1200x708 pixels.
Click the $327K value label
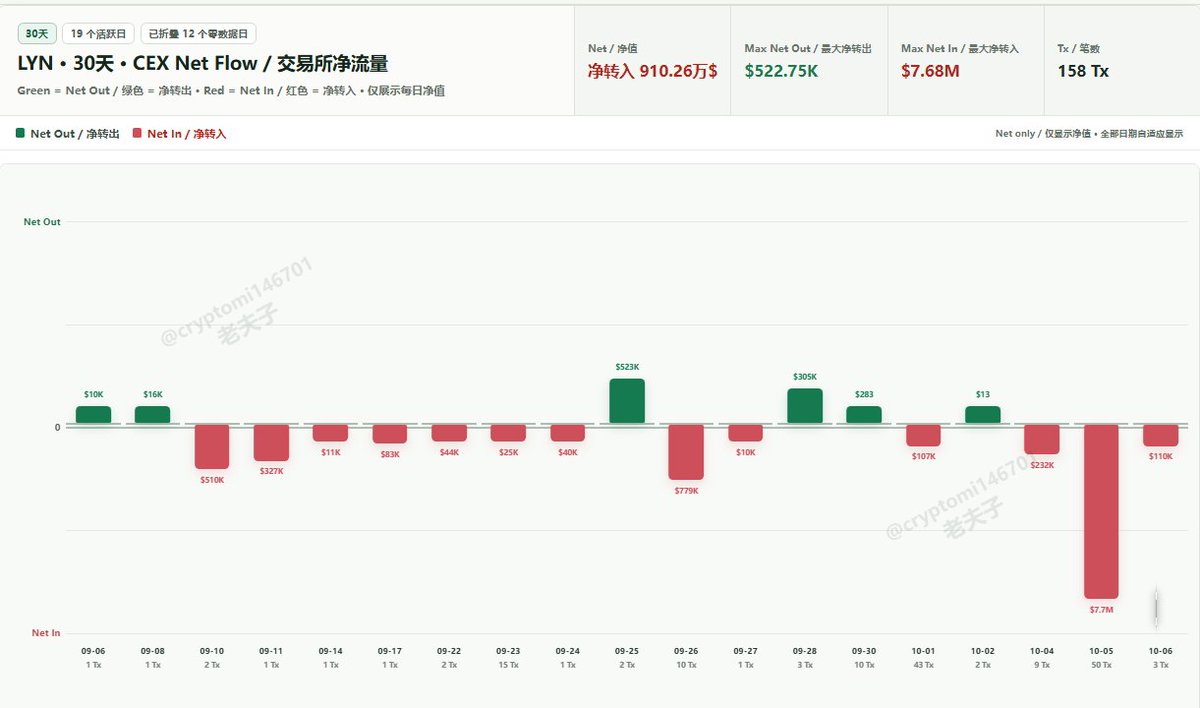(x=271, y=471)
